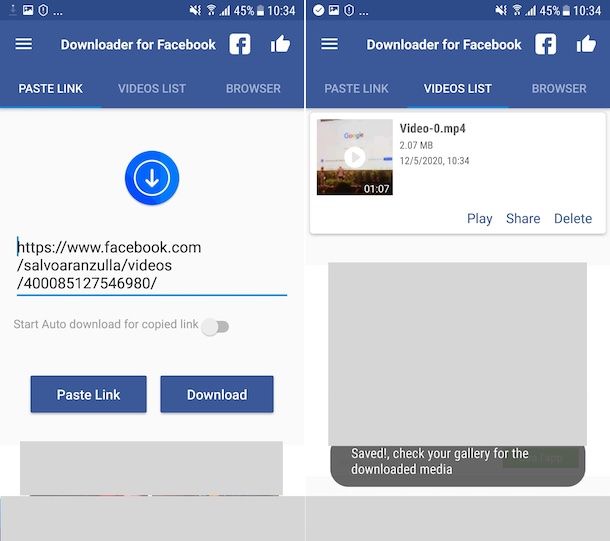This screenshot has height=541, width=610.
Task: Switch to PASTE LINK tab in right screen
Action: coord(356,89)
